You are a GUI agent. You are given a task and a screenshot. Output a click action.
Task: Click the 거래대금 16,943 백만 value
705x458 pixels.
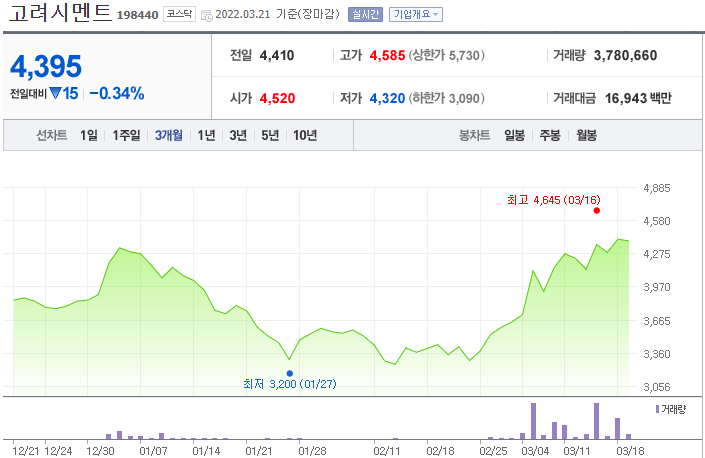[x=638, y=98]
